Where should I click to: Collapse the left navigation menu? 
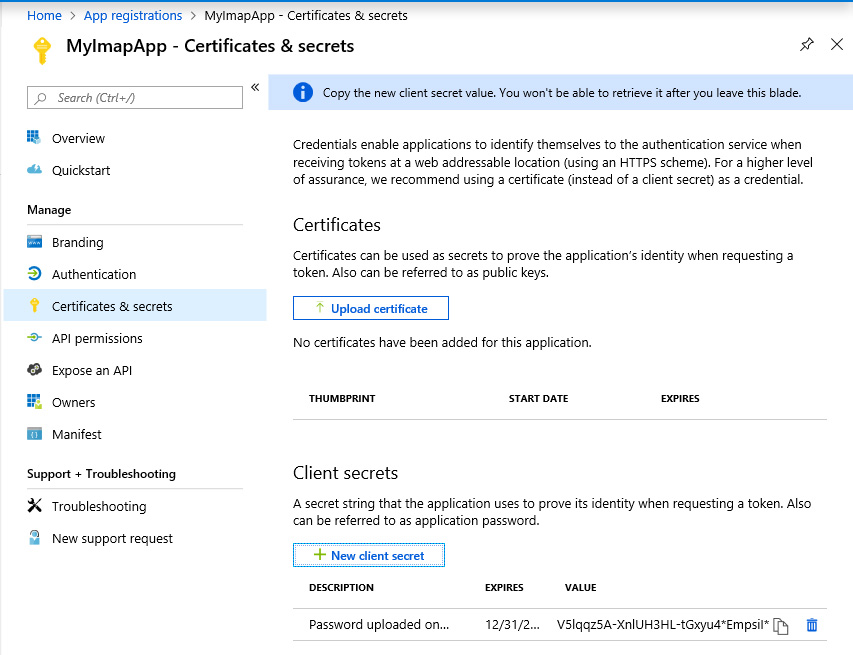(x=255, y=87)
